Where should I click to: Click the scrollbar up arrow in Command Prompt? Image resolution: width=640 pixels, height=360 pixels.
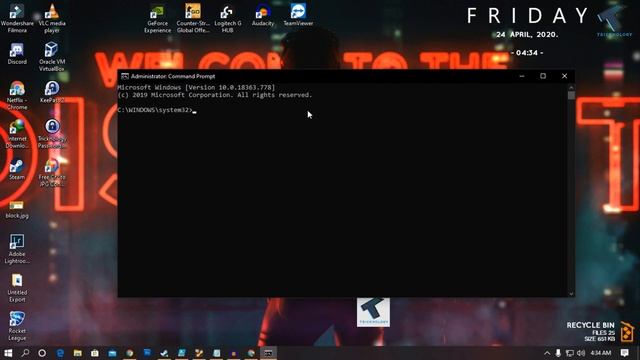[571, 87]
